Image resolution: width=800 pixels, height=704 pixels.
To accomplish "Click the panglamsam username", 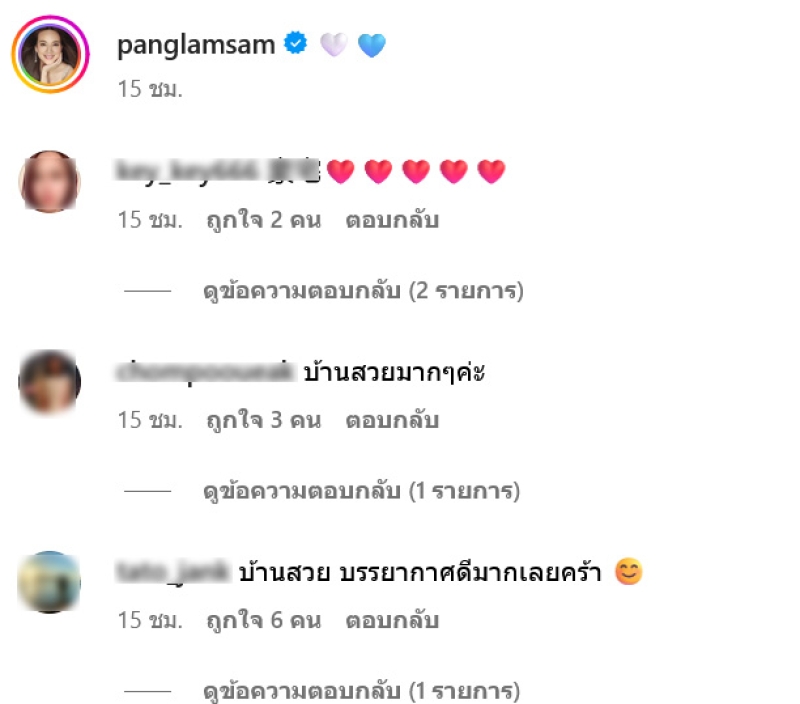I will 196,45.
